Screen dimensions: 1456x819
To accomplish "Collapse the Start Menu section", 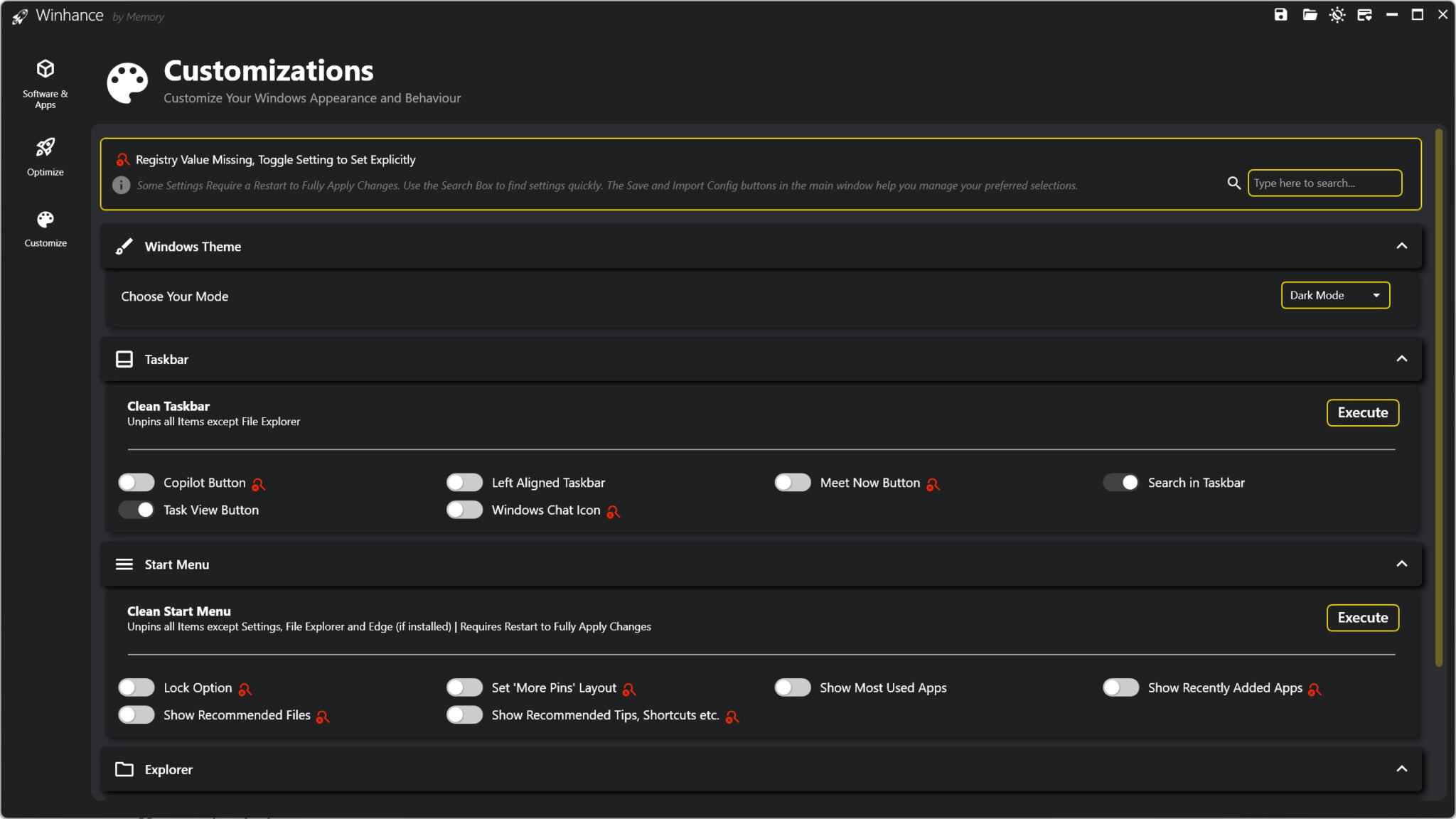I will pos(1401,564).
